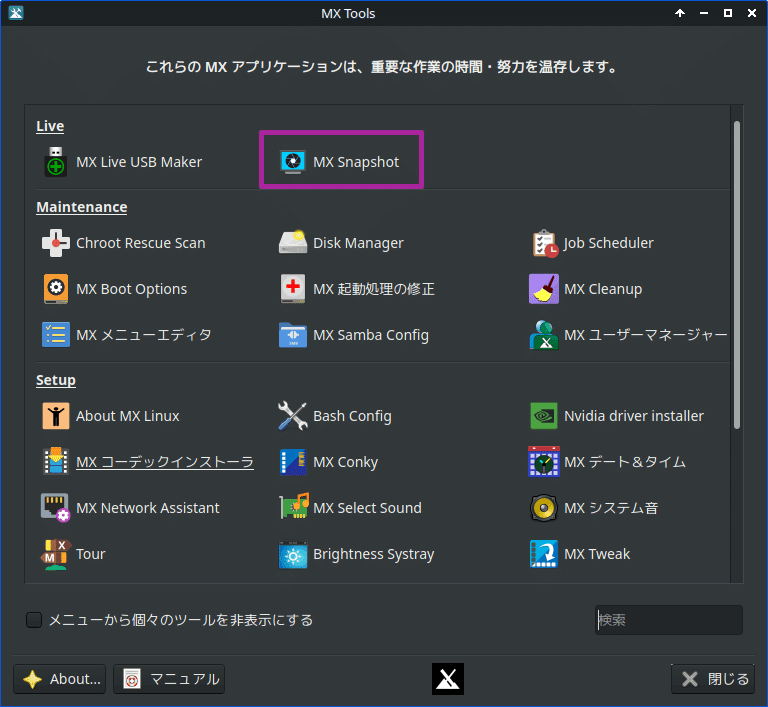Open MX Conky icon
The height and width of the screenshot is (707, 768).
click(293, 462)
